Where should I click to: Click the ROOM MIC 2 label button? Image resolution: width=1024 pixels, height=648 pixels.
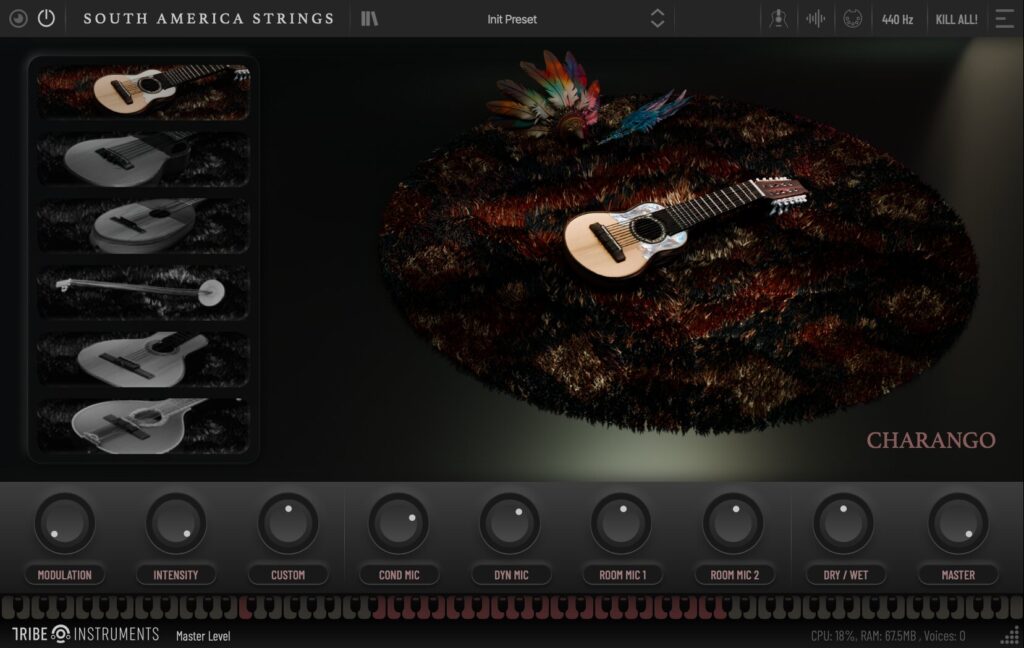pyautogui.click(x=735, y=575)
